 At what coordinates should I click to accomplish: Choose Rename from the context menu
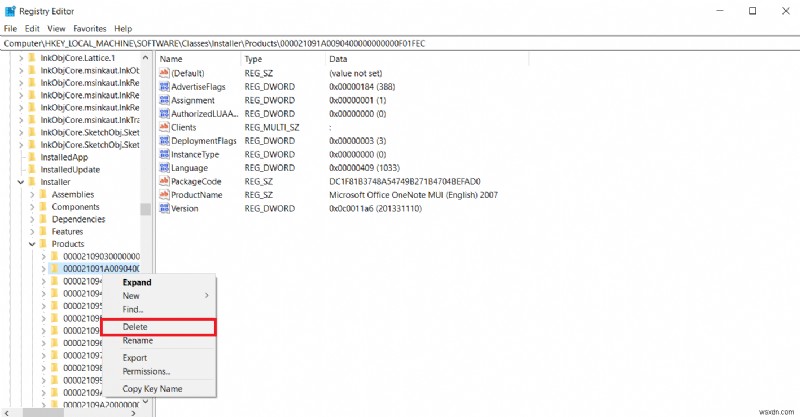pyautogui.click(x=159, y=340)
